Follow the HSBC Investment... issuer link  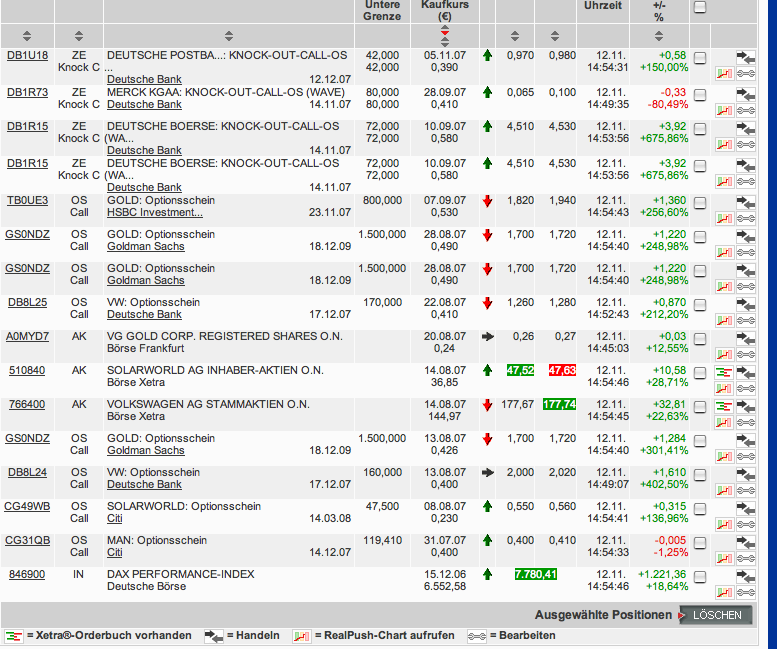[155, 212]
